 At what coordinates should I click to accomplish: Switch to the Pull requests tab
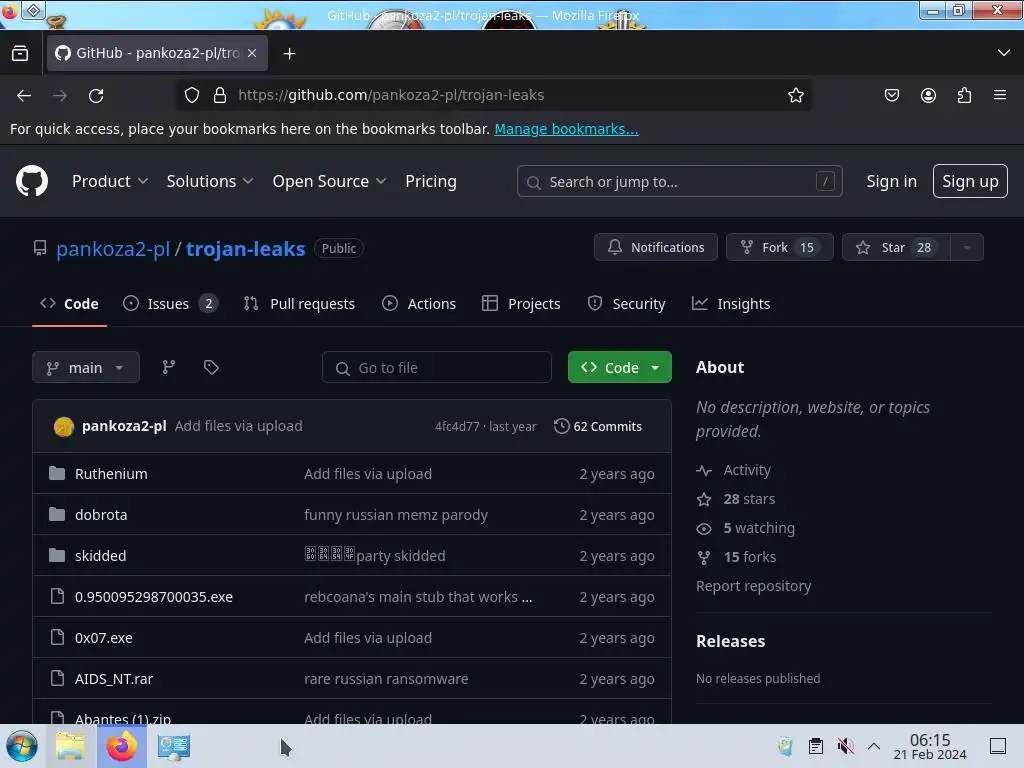[x=299, y=304]
